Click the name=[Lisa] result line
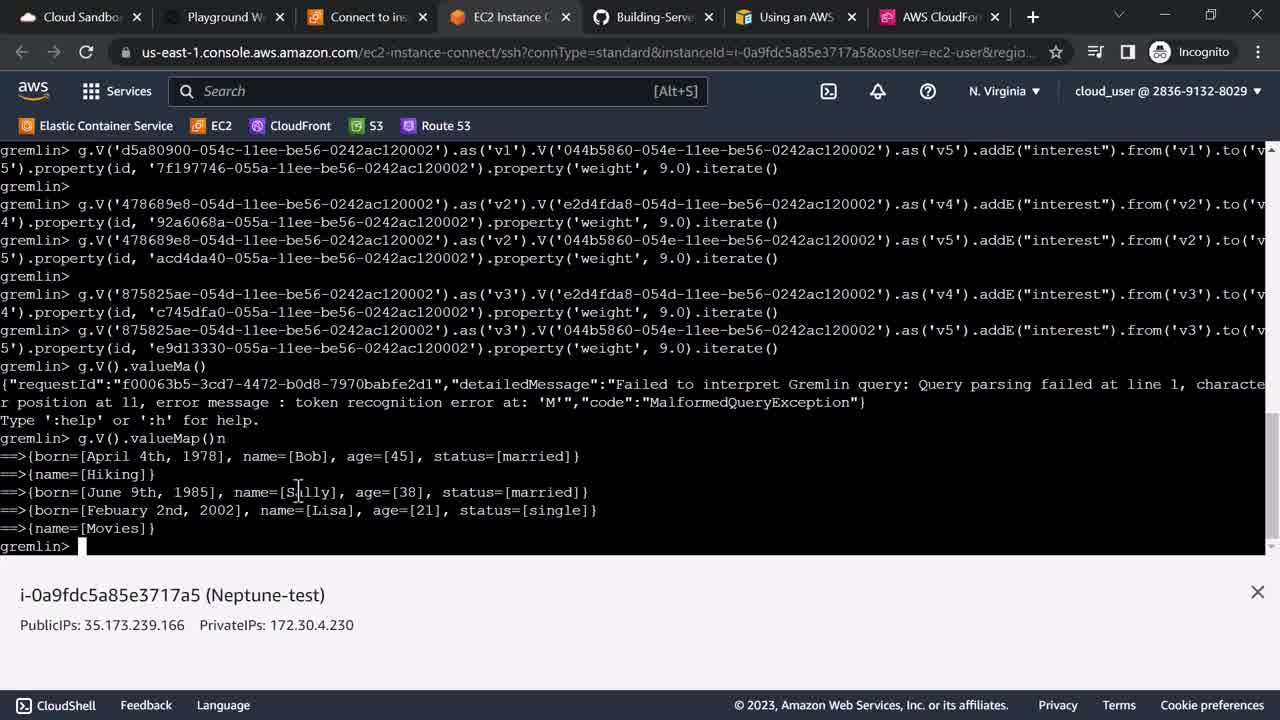This screenshot has height=720, width=1280. (298, 510)
